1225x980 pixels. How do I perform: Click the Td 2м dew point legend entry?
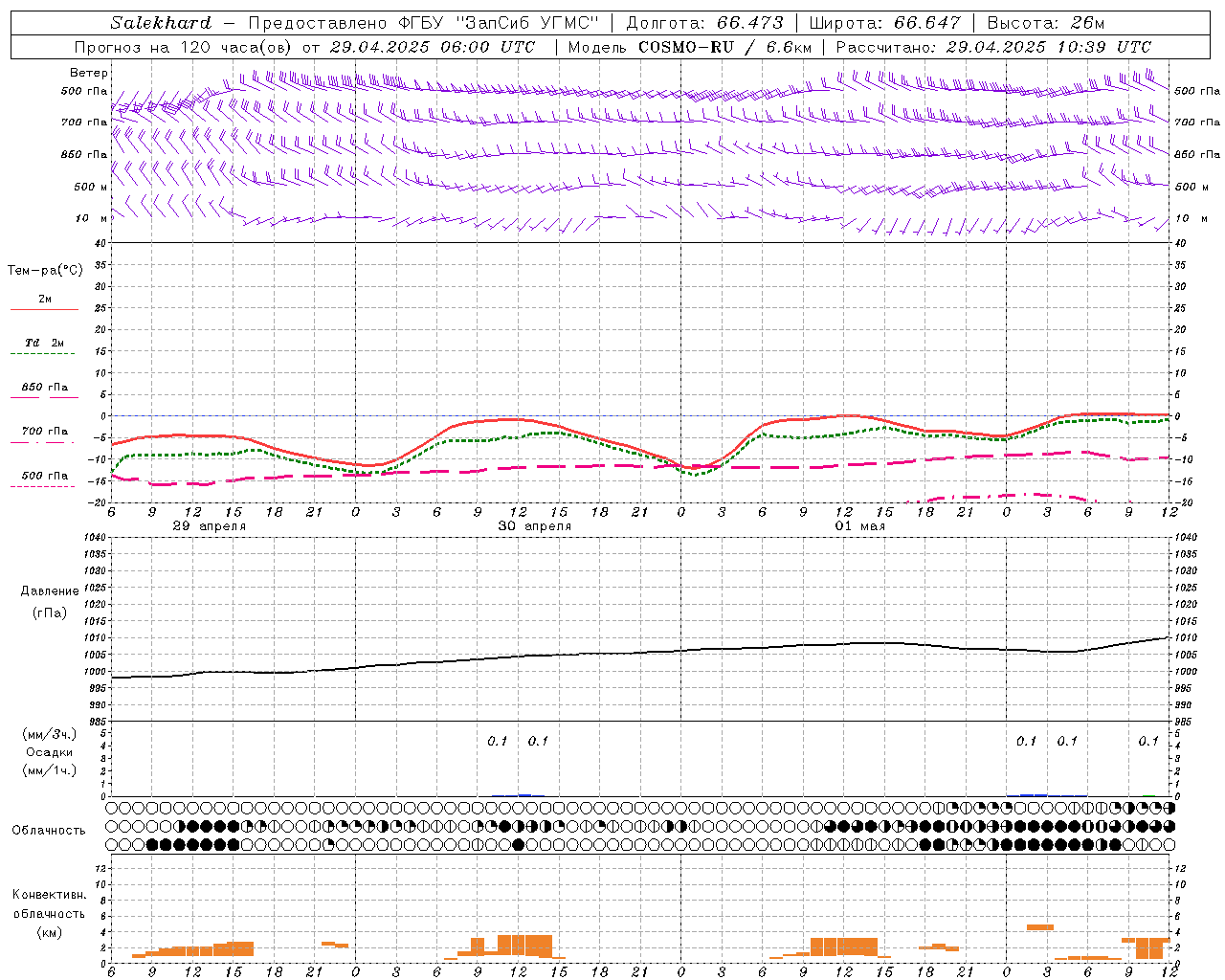(x=44, y=343)
